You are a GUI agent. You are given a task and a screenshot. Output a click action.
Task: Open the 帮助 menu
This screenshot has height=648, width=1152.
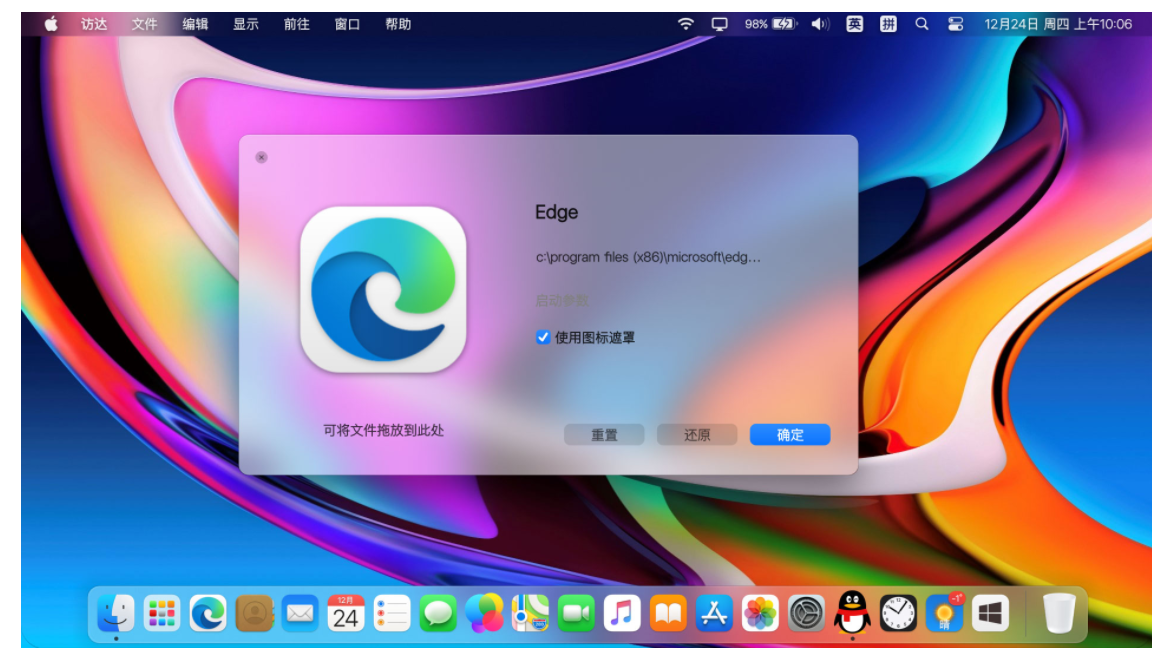pyautogui.click(x=398, y=24)
